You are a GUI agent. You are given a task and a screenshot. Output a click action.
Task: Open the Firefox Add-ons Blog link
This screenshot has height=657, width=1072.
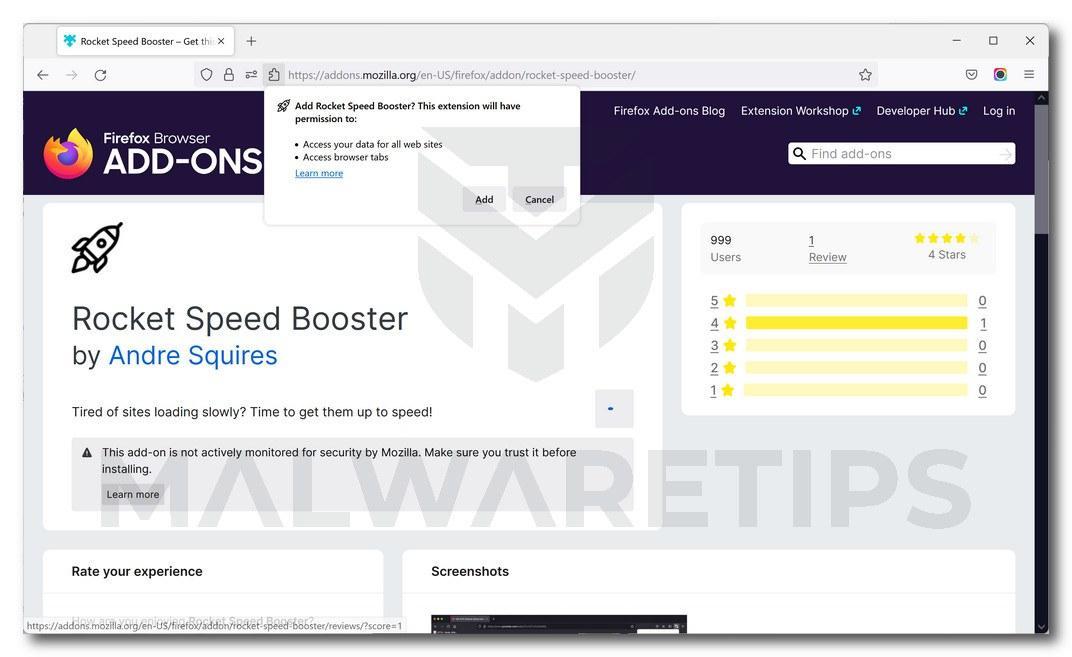tap(669, 111)
